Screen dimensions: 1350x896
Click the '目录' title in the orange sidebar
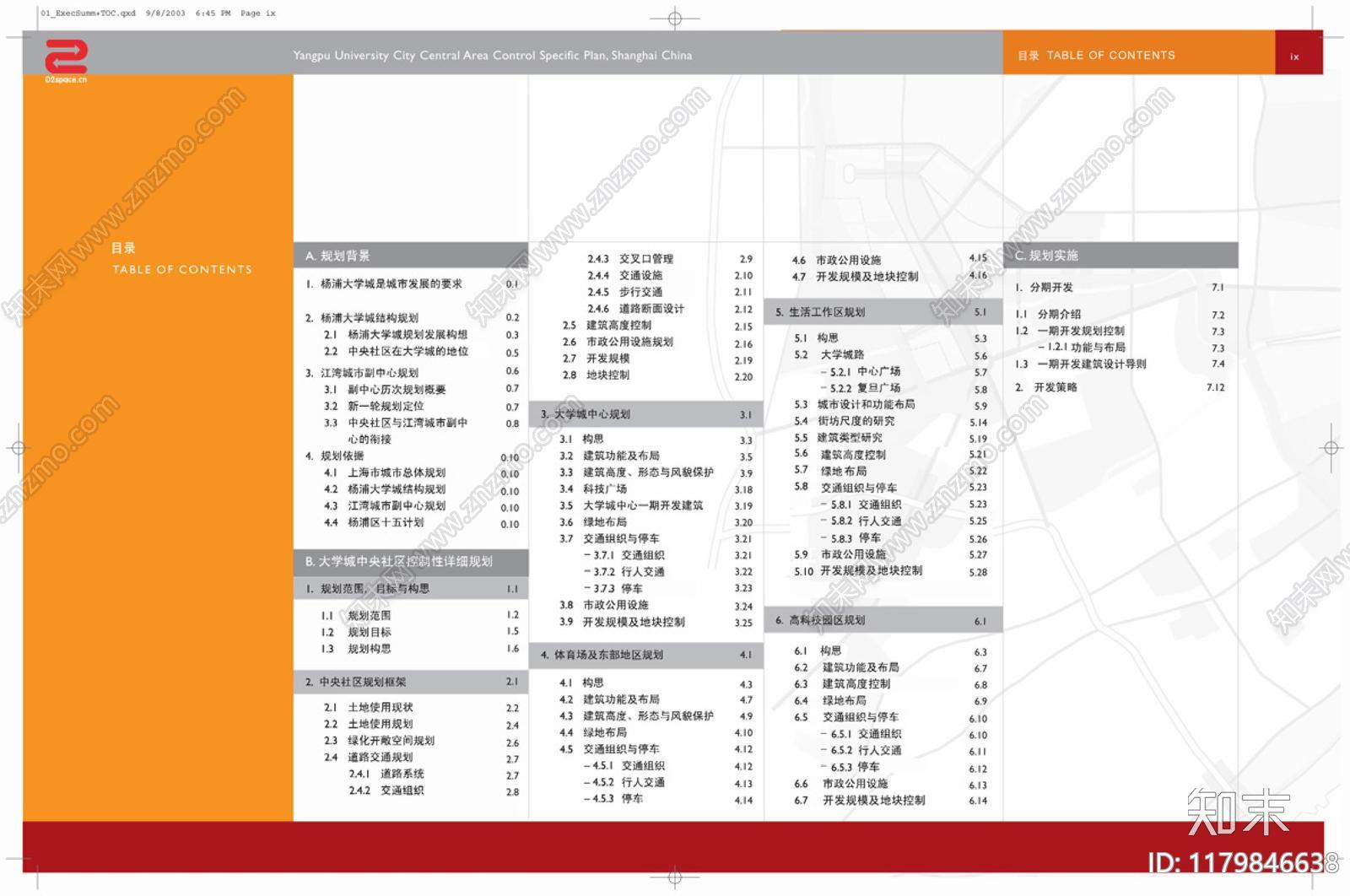coord(123,248)
